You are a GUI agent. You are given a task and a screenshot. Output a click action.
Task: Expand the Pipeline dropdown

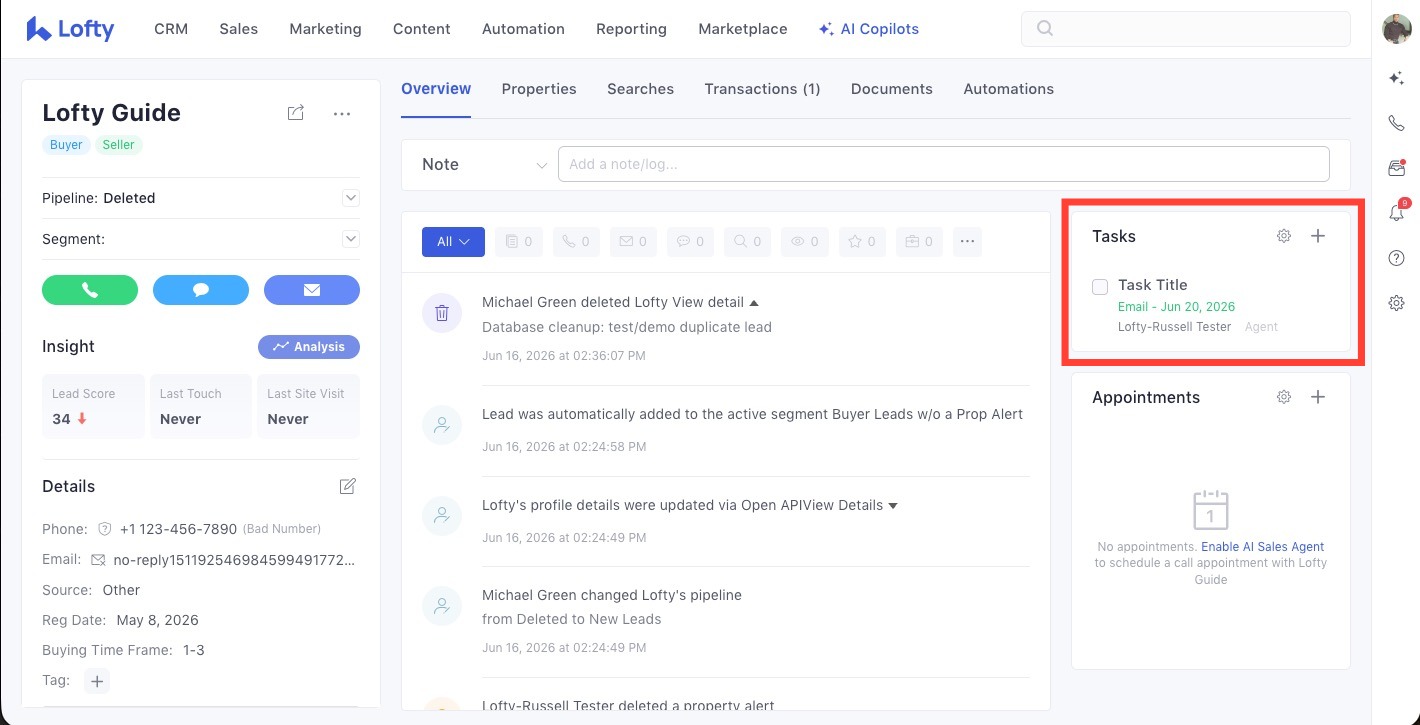[351, 198]
